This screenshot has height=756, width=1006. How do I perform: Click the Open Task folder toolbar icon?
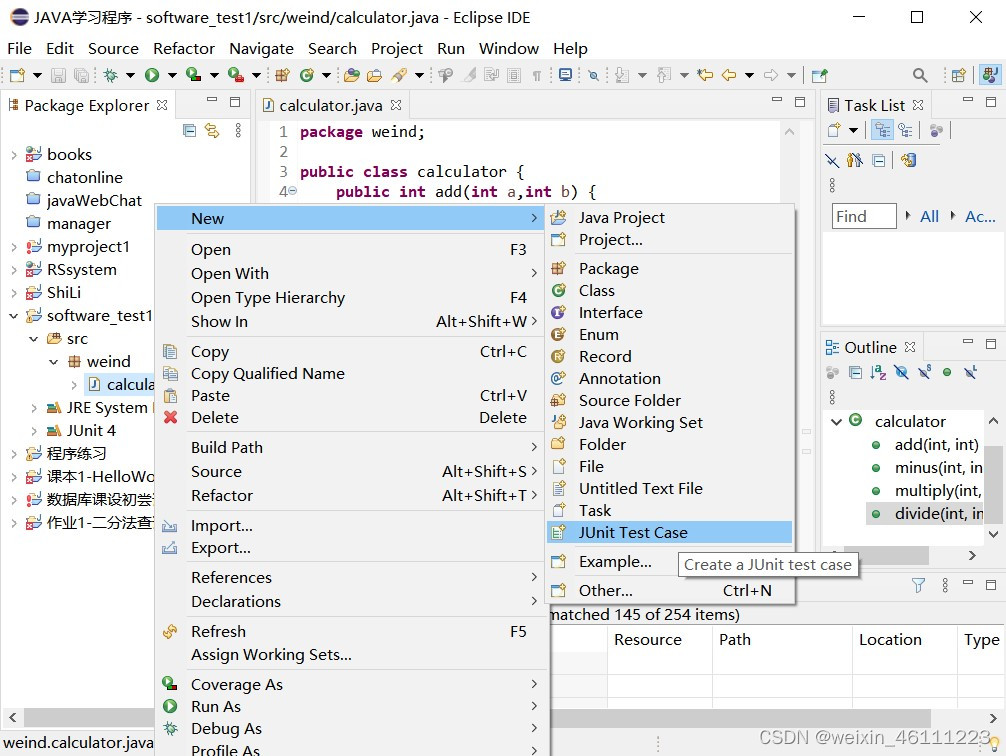(x=374, y=75)
